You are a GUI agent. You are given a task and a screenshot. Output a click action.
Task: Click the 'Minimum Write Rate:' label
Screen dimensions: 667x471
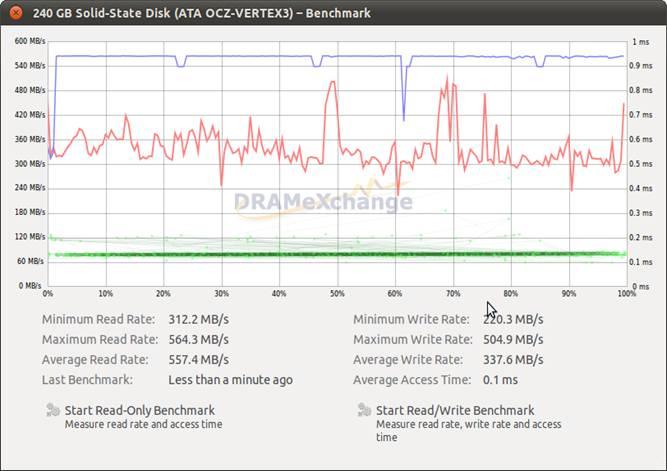tap(411, 319)
